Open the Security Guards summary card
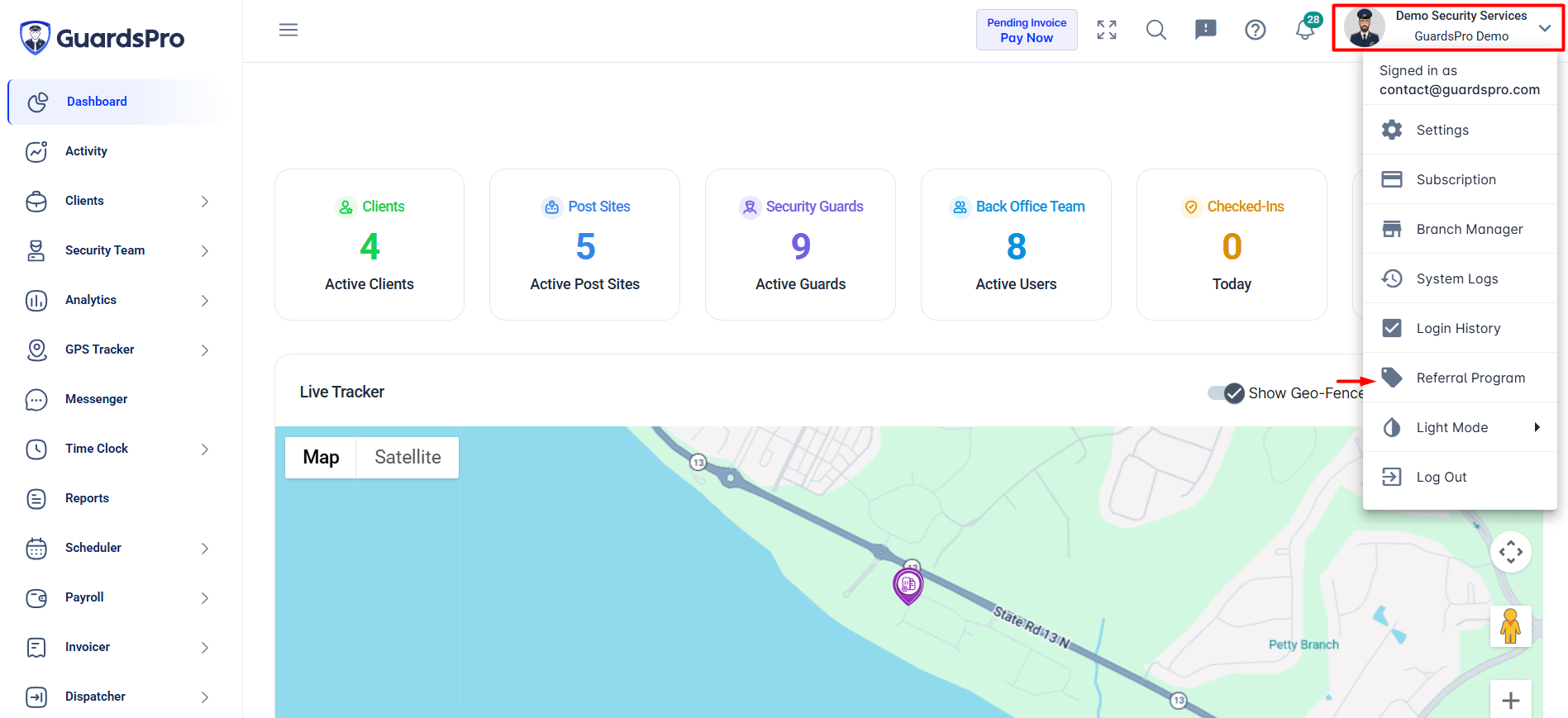This screenshot has width=1568, height=718. pos(800,245)
